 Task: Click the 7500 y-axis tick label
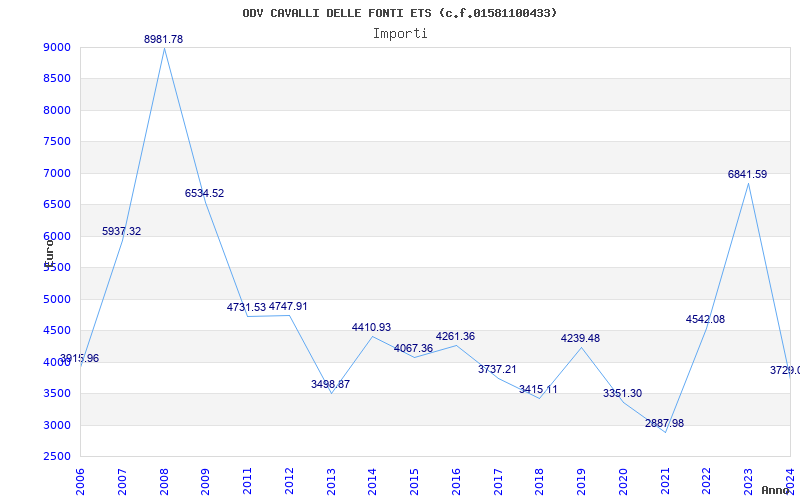57,141
